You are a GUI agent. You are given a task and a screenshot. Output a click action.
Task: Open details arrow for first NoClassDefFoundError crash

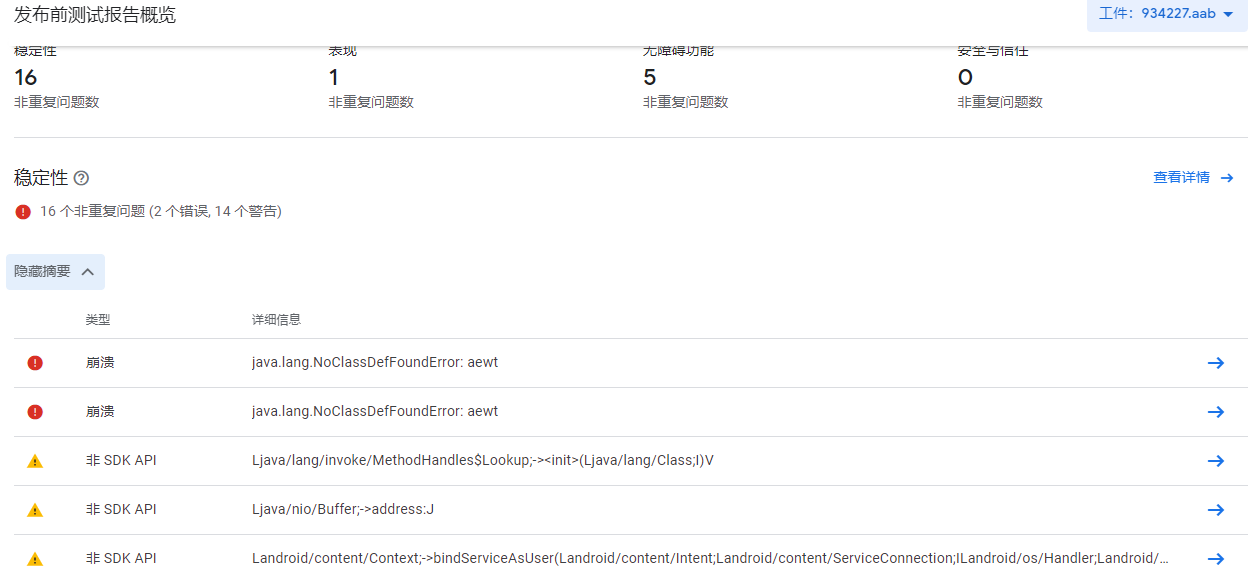(x=1216, y=362)
